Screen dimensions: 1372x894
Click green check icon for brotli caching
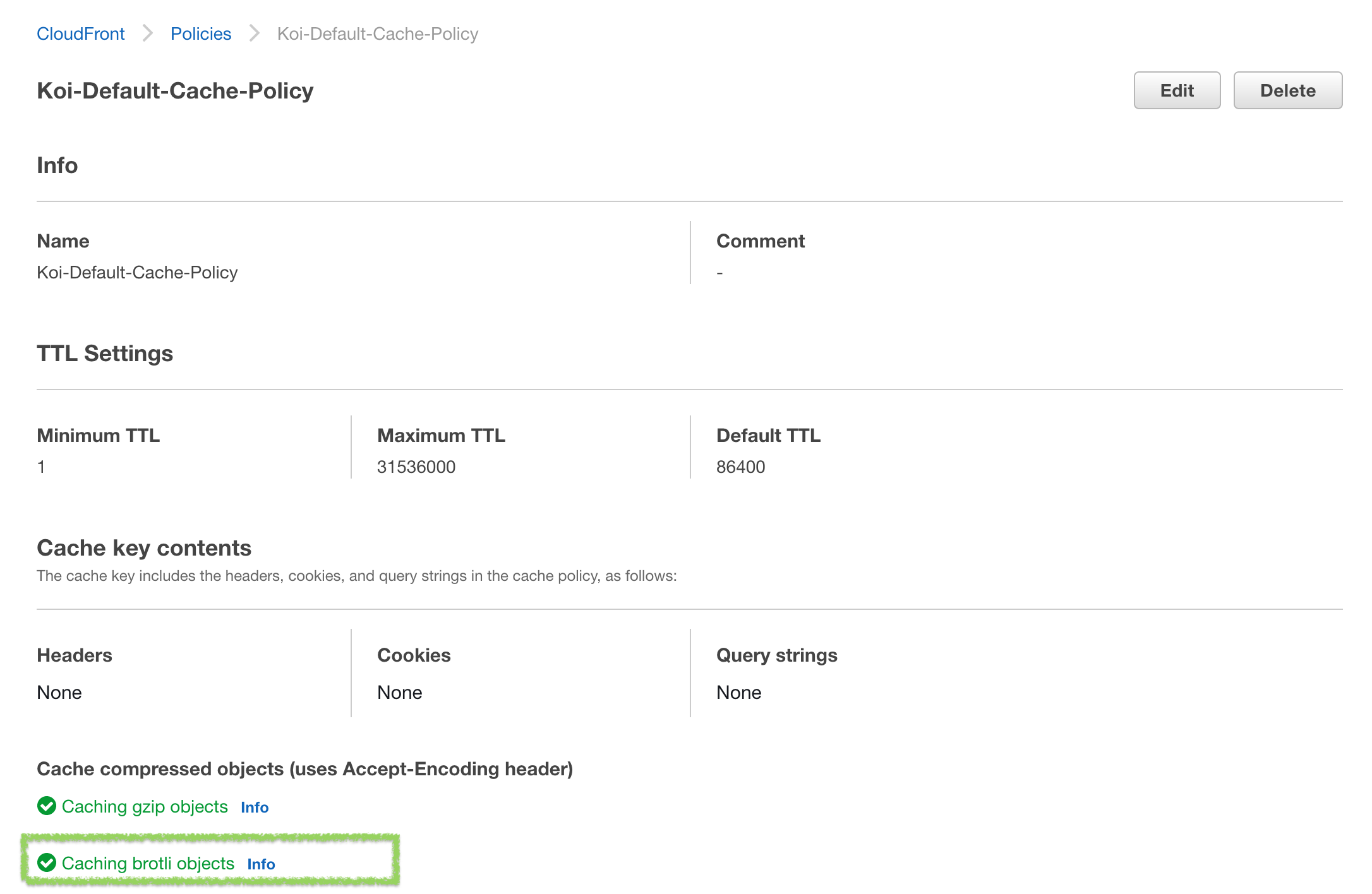pyautogui.click(x=47, y=863)
